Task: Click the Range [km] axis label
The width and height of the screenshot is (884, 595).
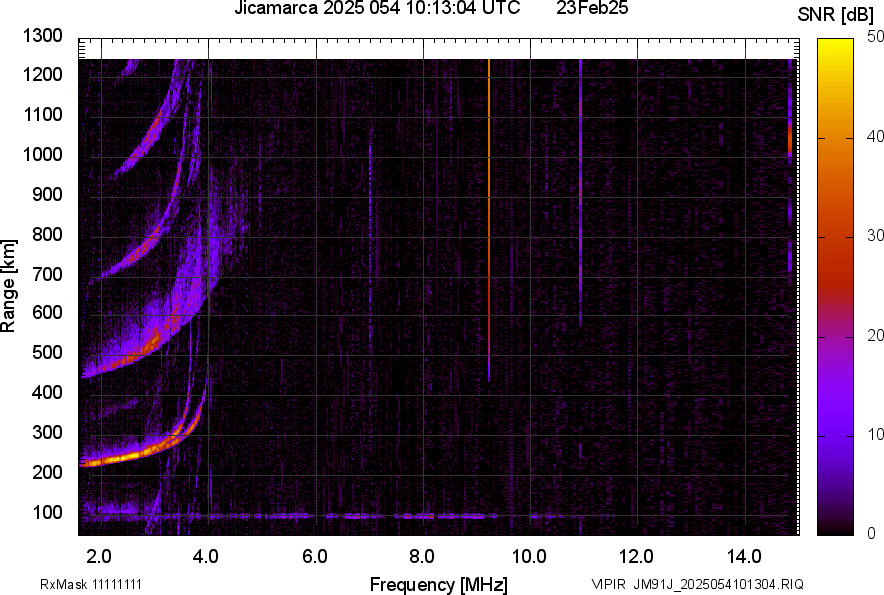Action: (9, 286)
